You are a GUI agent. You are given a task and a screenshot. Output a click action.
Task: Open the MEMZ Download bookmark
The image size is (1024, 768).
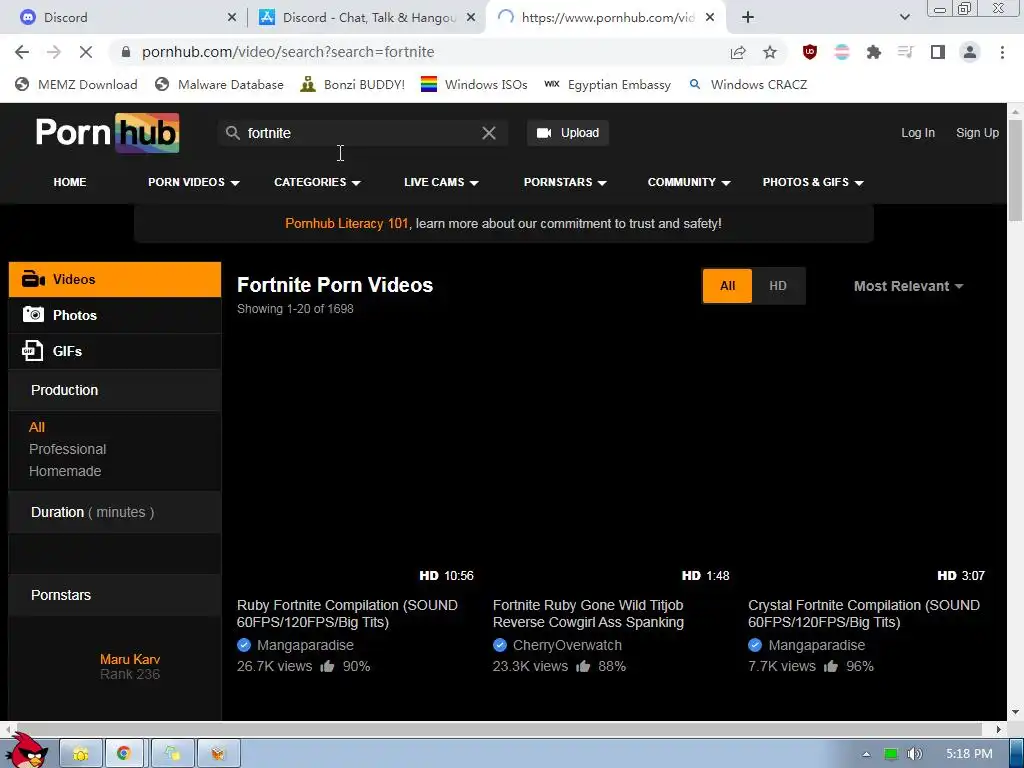tap(76, 84)
